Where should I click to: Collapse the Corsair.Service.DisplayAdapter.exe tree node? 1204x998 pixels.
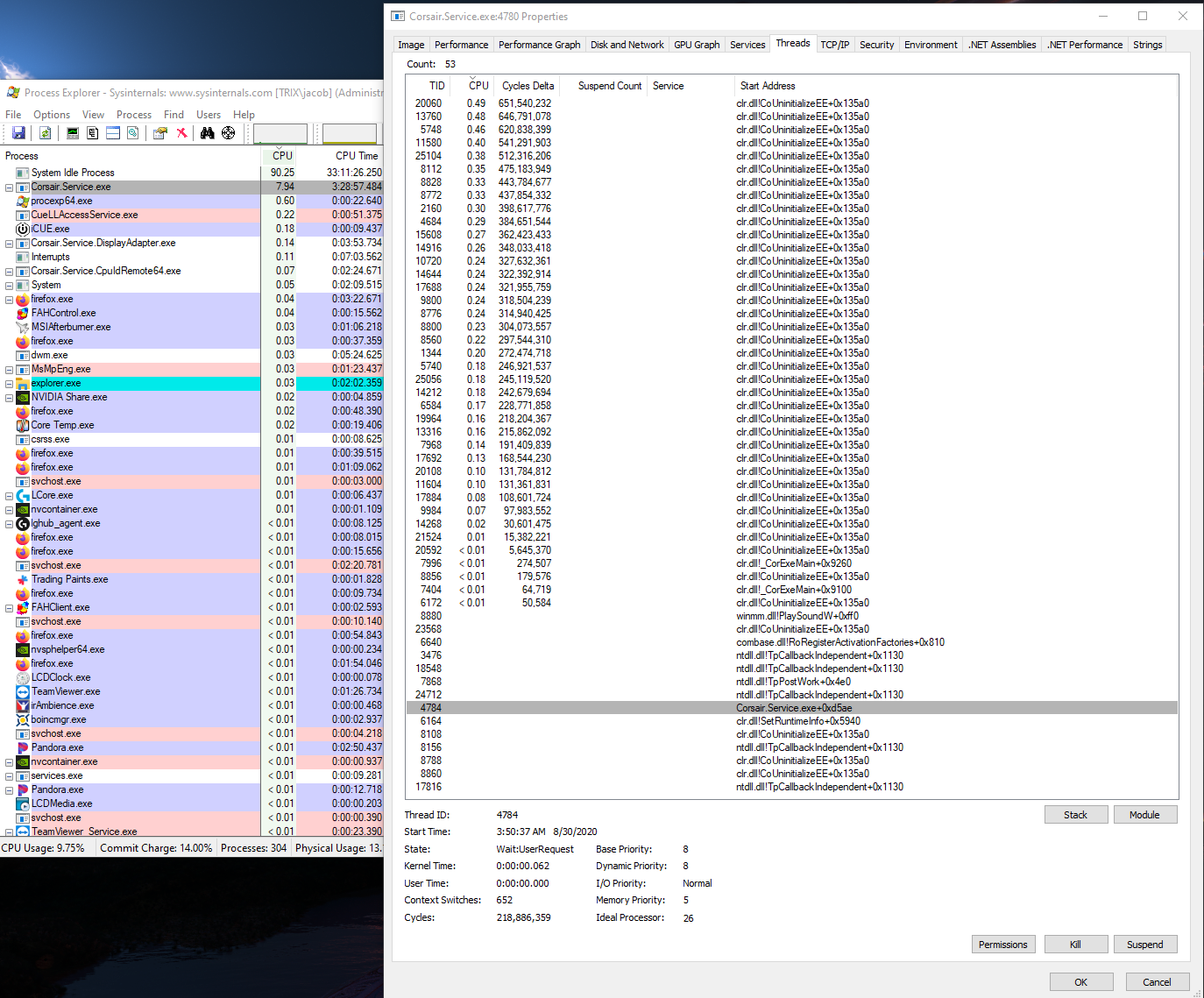click(10, 244)
